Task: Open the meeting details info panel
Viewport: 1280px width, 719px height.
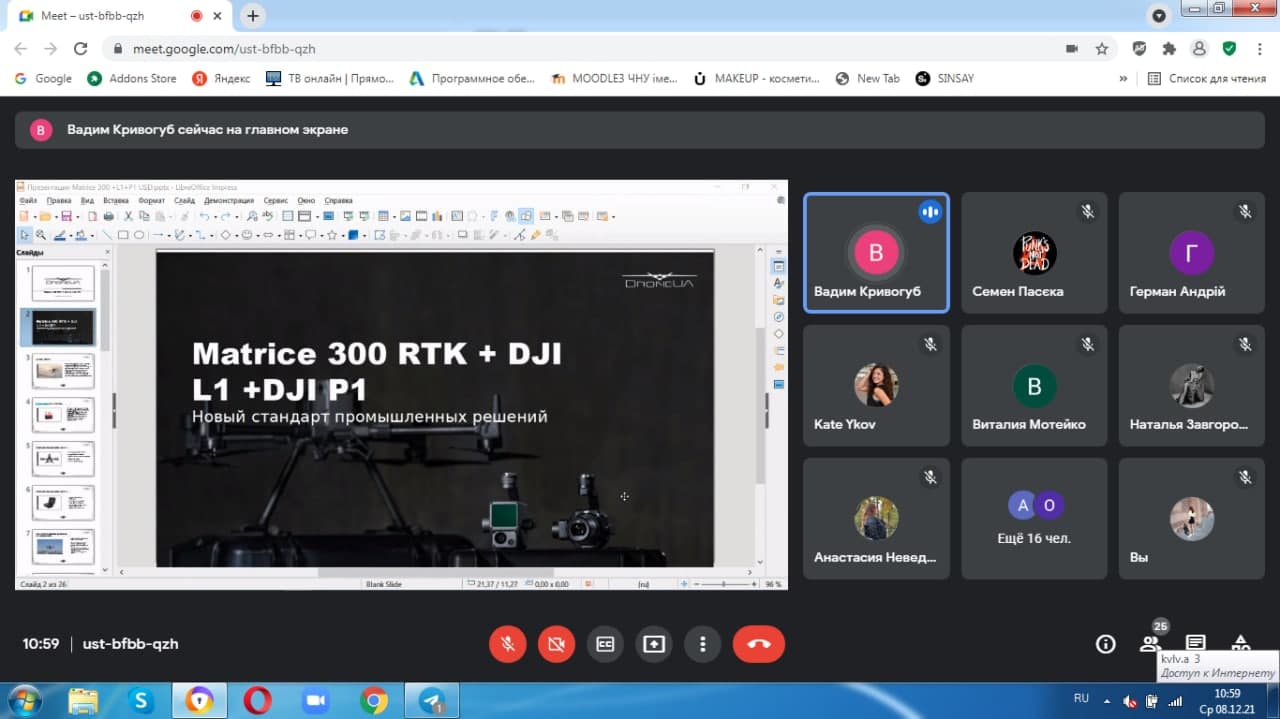Action: point(1105,644)
